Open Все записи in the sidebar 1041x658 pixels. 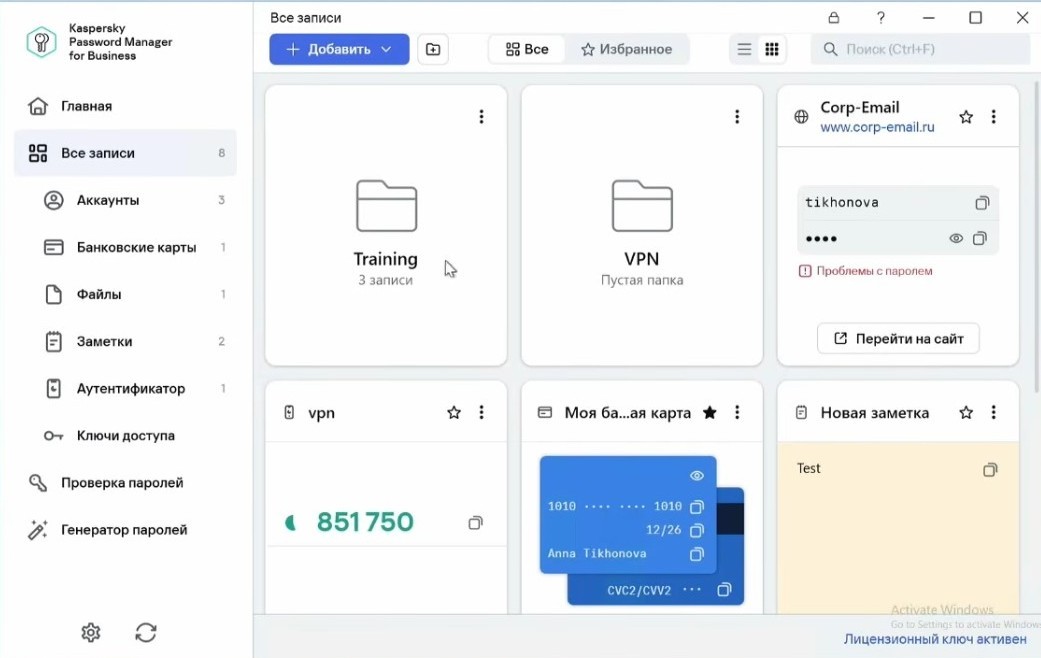125,153
